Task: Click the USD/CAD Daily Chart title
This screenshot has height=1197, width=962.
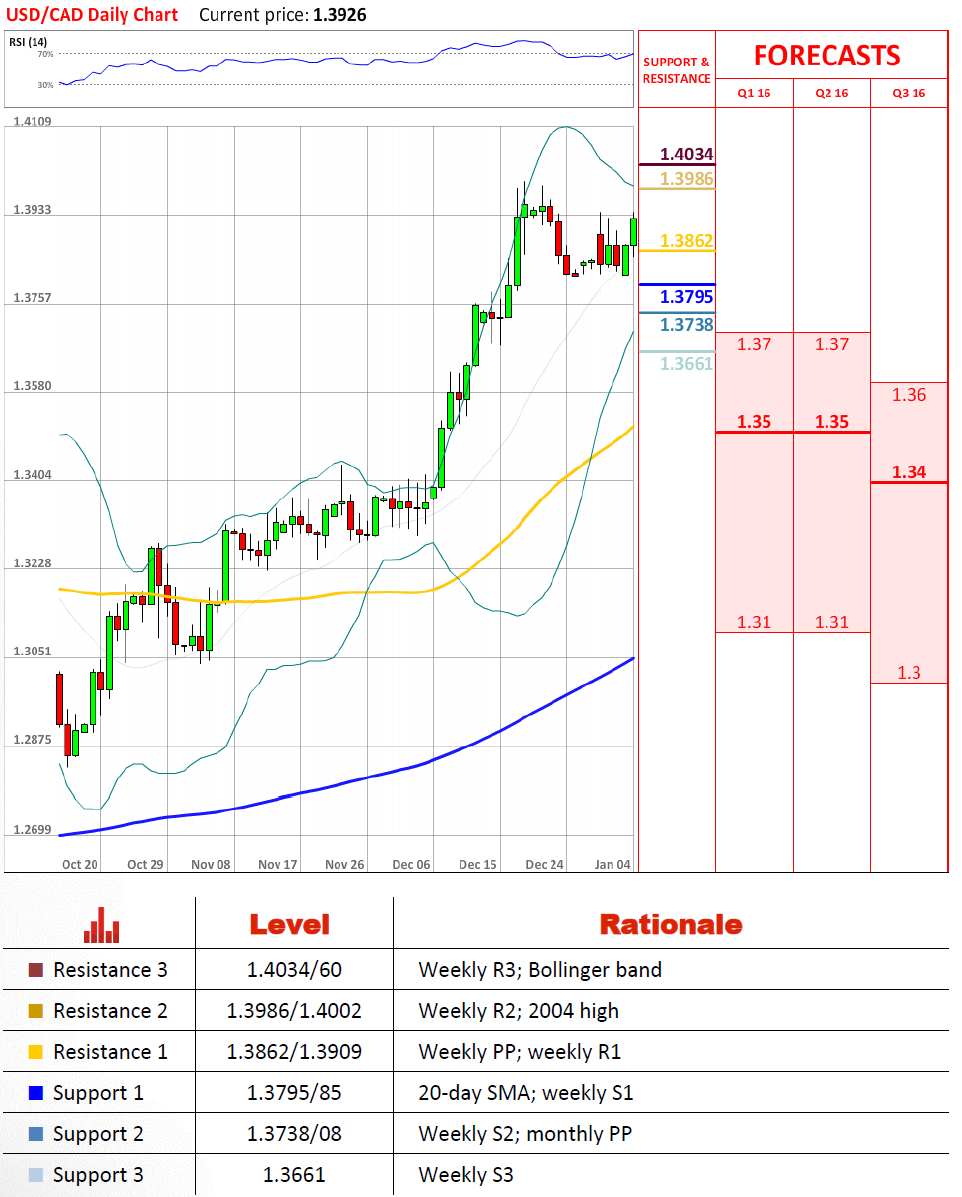Action: (92, 15)
